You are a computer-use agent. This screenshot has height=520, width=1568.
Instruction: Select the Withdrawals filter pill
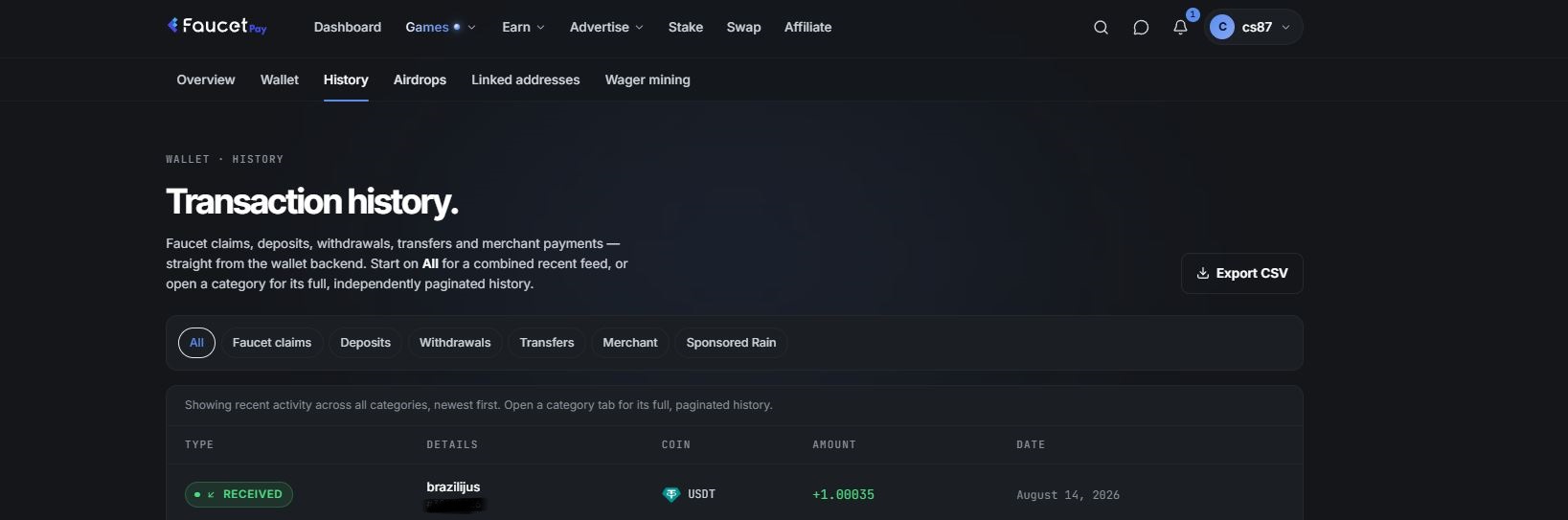tap(455, 343)
